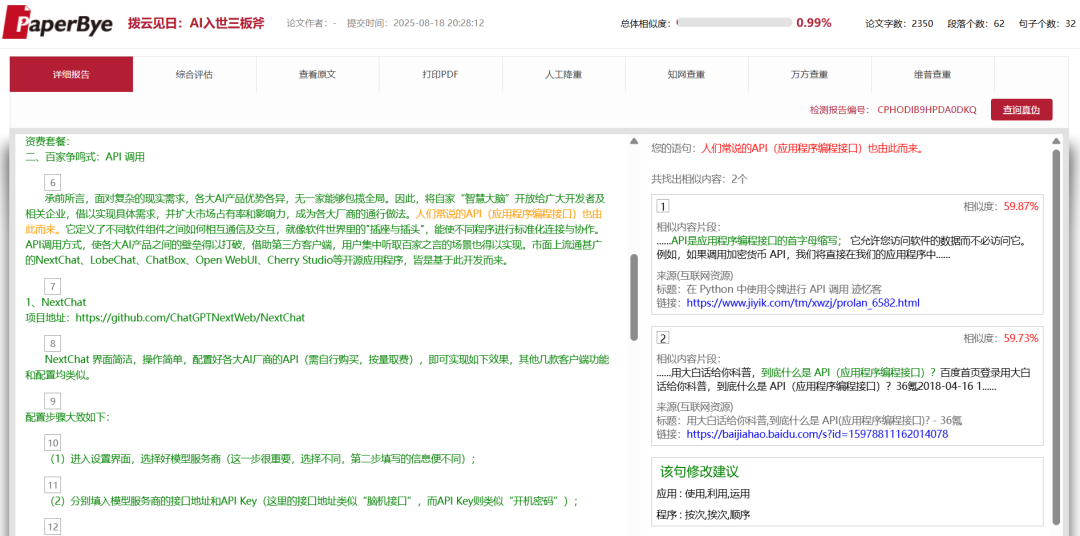Image resolution: width=1080 pixels, height=536 pixels.
Task: Switch to the 综合评估 tab
Action: tap(194, 75)
